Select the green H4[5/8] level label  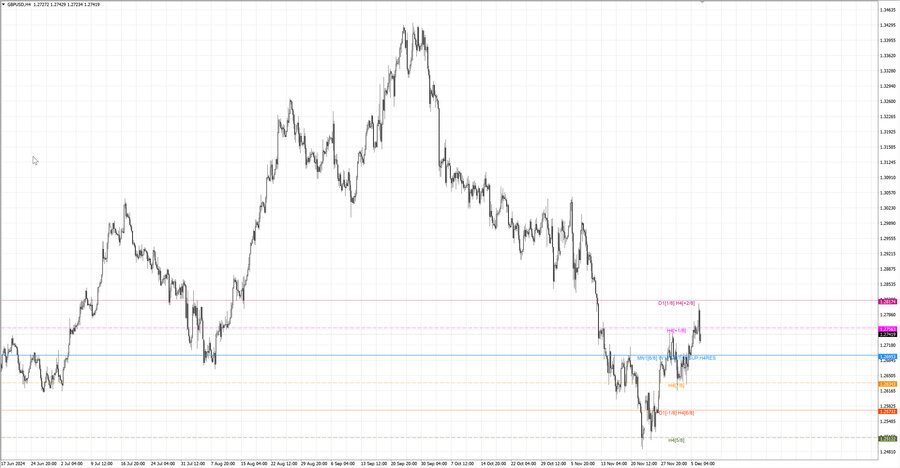pos(676,440)
